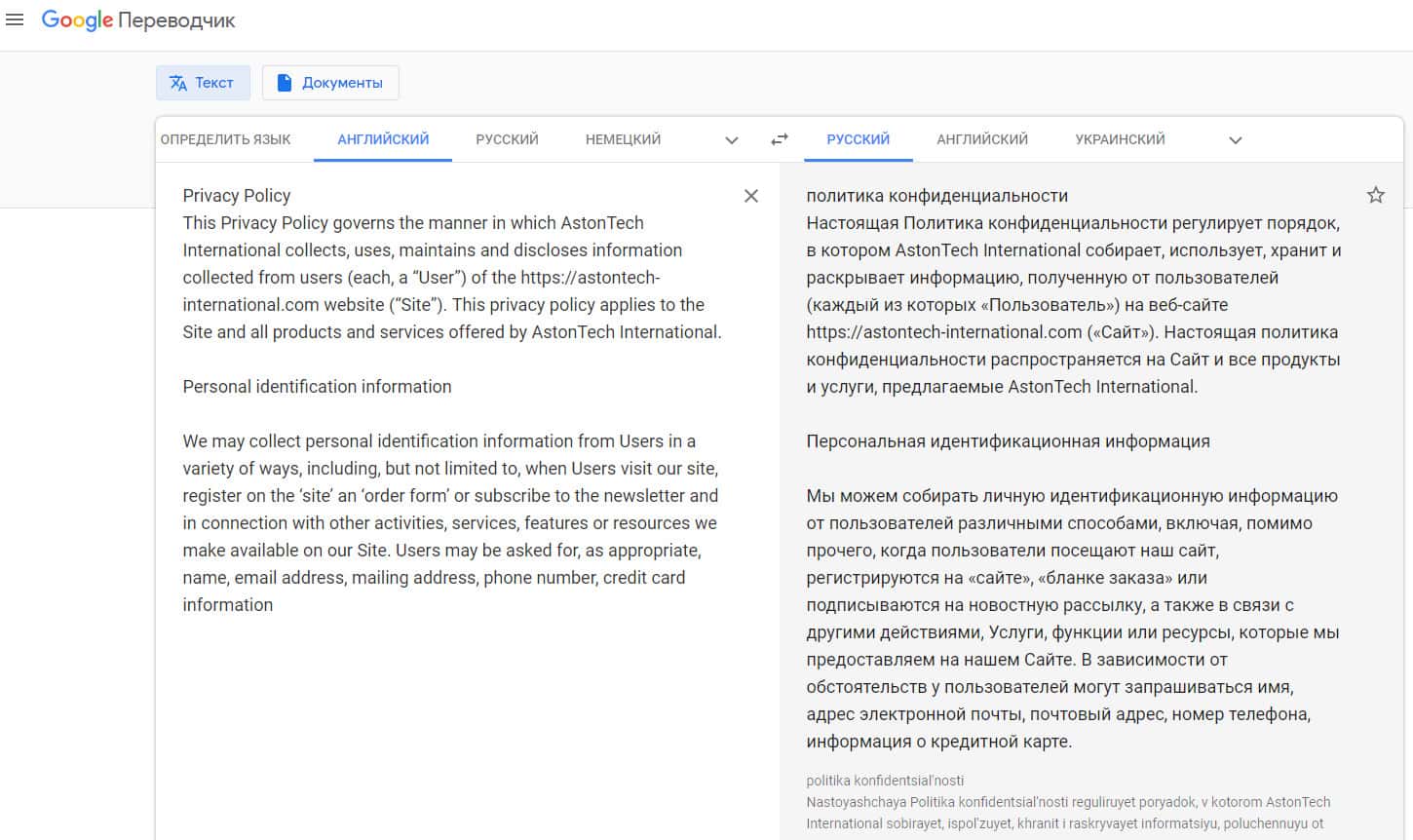
Task: Switch to Документы translation mode
Action: 330,83
